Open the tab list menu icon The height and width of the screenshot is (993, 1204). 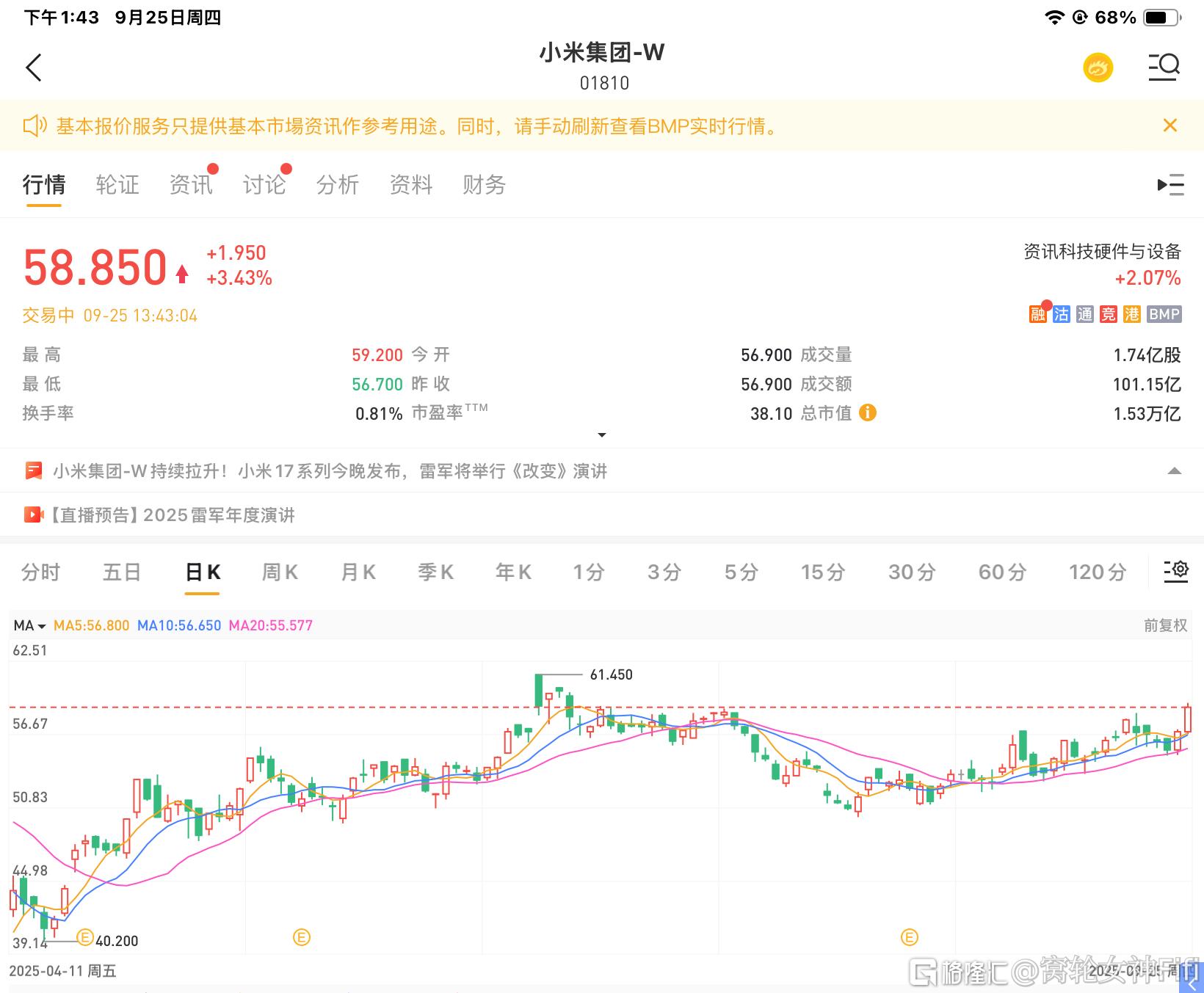click(1170, 184)
